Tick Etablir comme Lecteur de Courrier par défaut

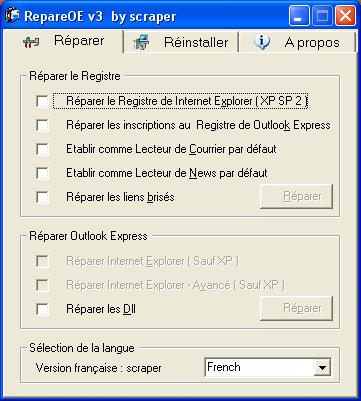42,149
